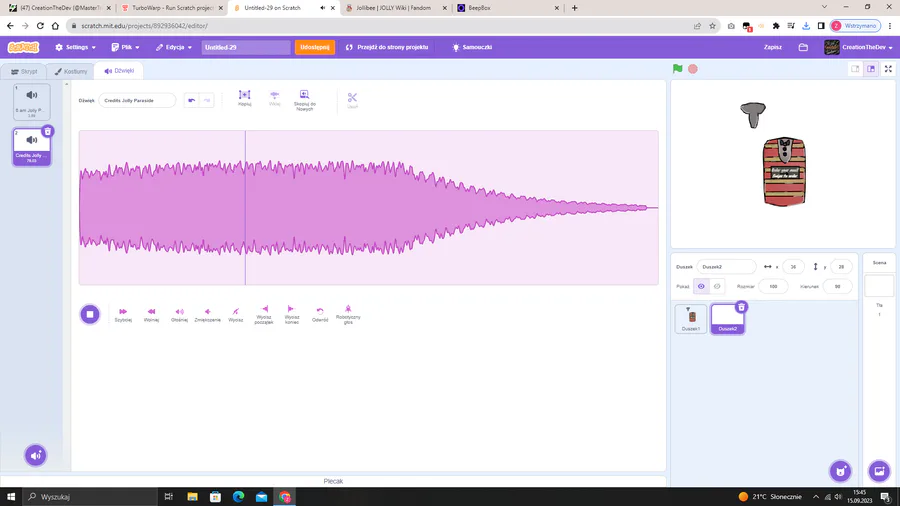Apply the Wolniej (slower) effect
The image size is (900, 506).
point(151,314)
